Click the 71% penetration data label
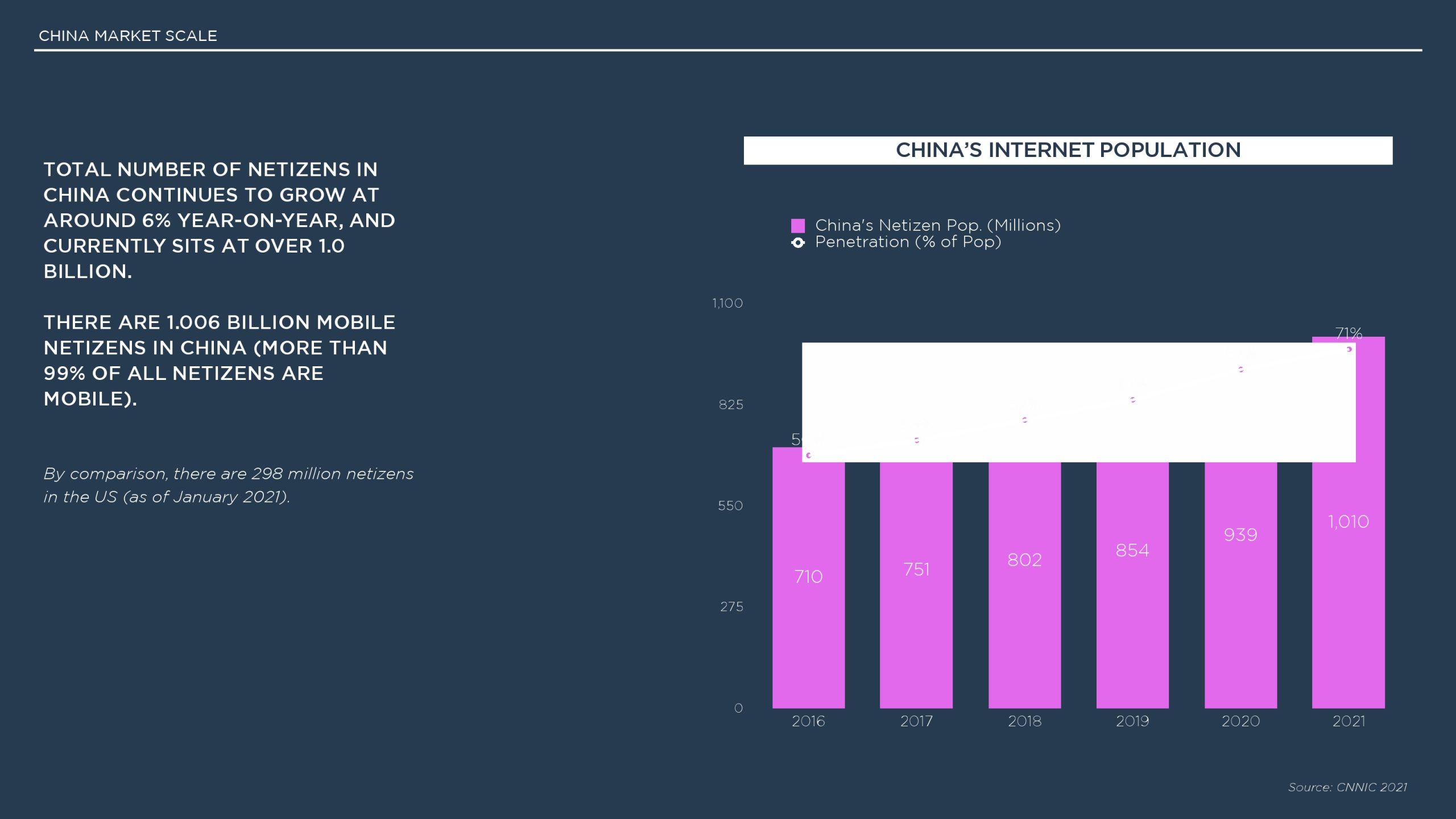This screenshot has height=819, width=1456. click(x=1349, y=333)
